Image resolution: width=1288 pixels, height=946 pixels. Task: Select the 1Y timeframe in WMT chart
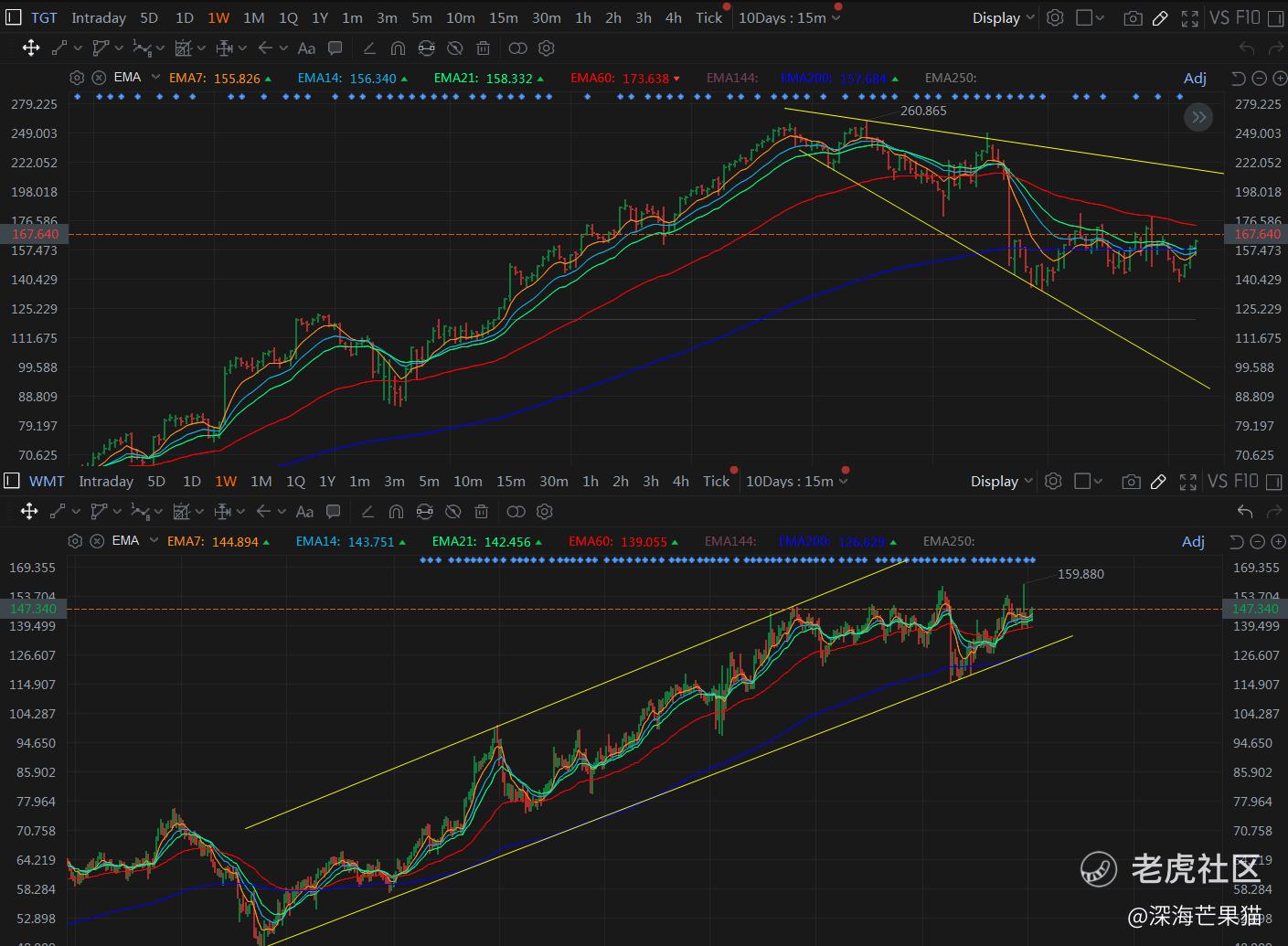pos(327,482)
